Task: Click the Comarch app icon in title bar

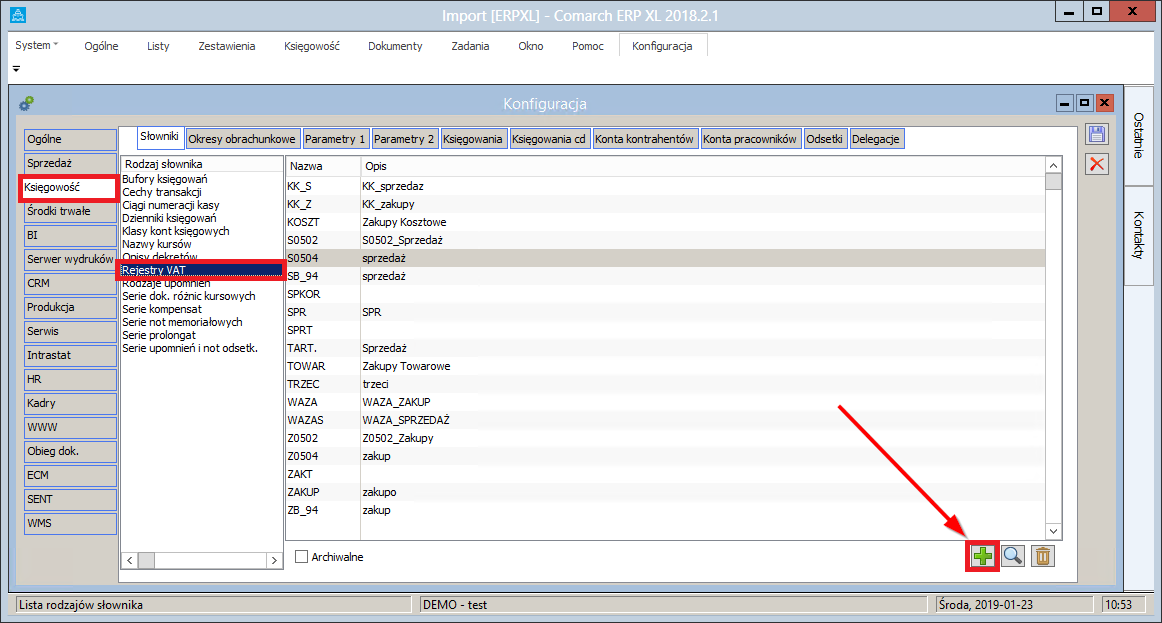Action: coord(16,14)
